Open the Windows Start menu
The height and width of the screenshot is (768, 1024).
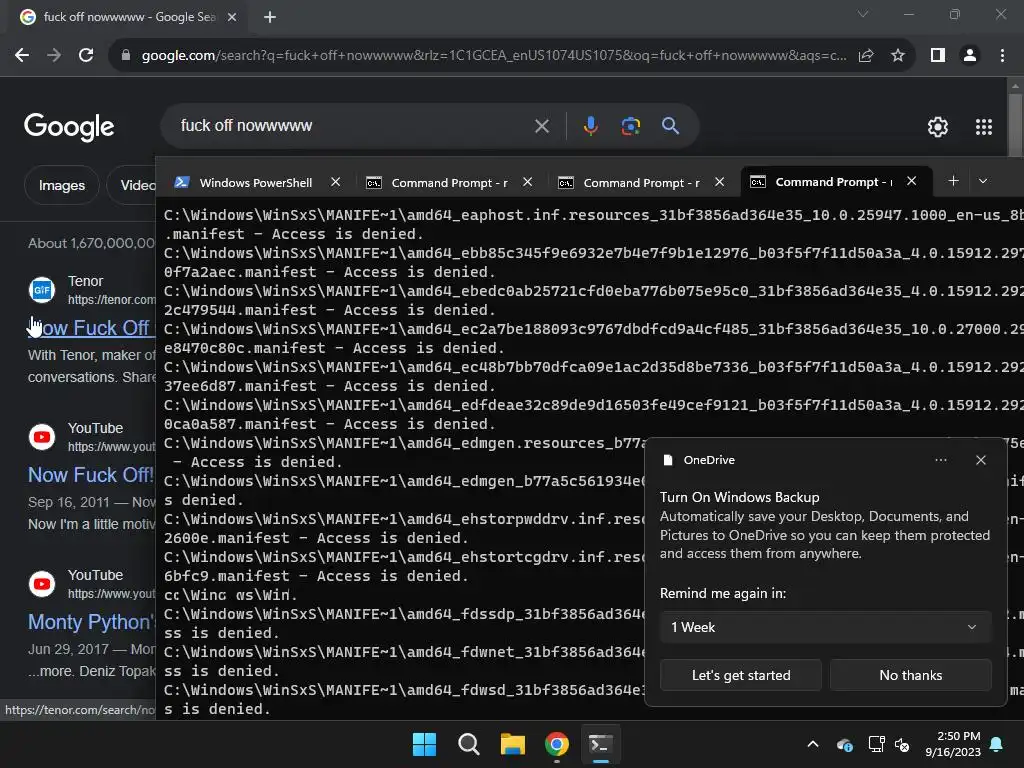(x=424, y=744)
